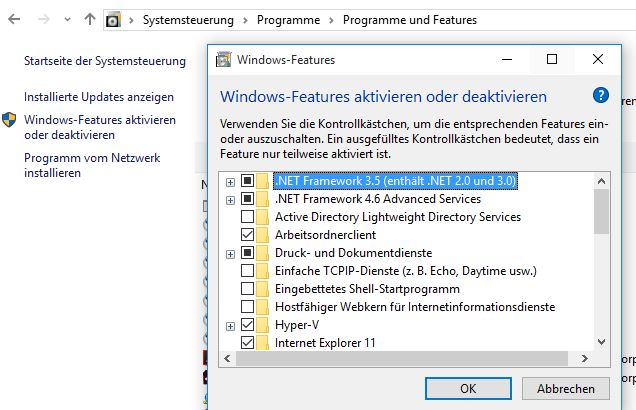This screenshot has width=636, height=410.
Task: Uncheck the Internet Explorer 11 checkbox
Action: point(247,343)
